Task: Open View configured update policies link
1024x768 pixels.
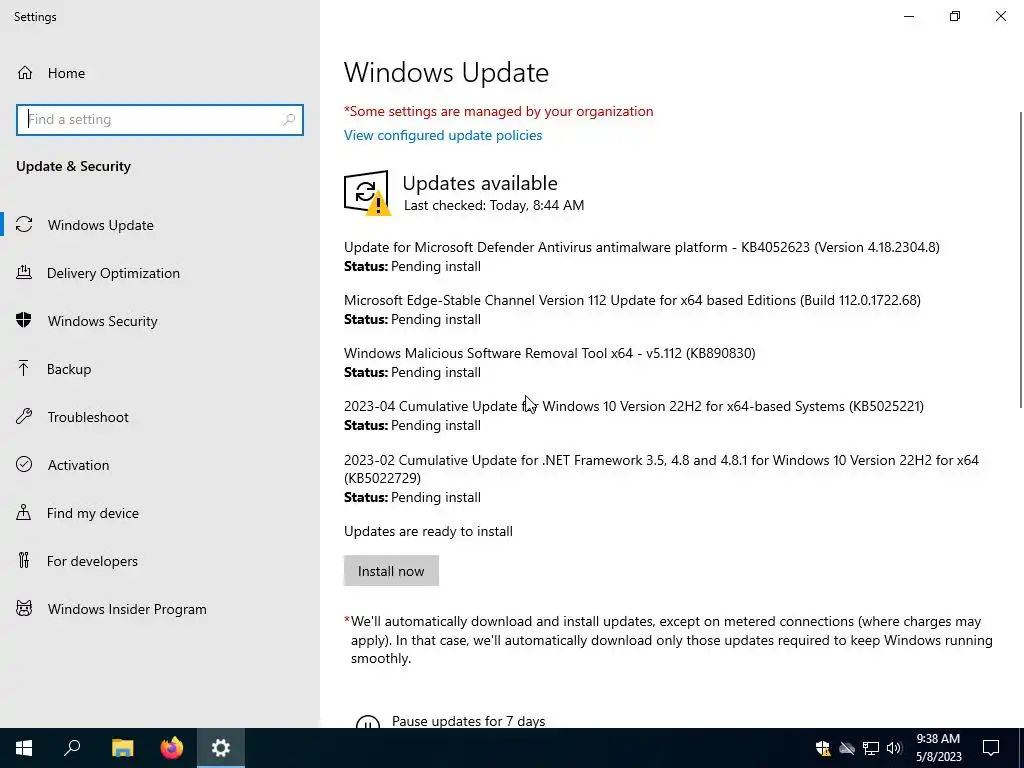Action: coord(443,135)
